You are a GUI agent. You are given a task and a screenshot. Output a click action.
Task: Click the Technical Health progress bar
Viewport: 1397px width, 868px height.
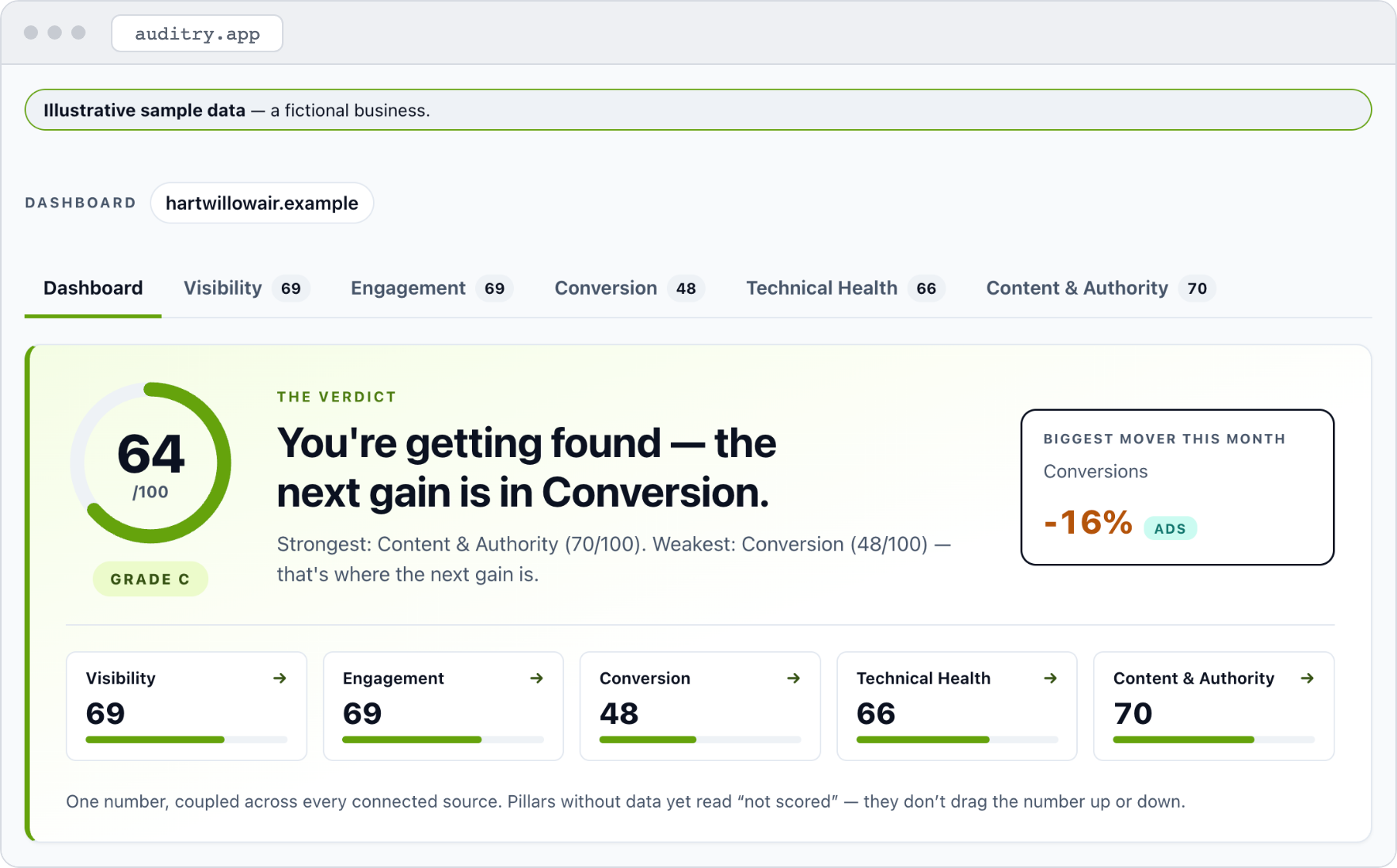957,740
